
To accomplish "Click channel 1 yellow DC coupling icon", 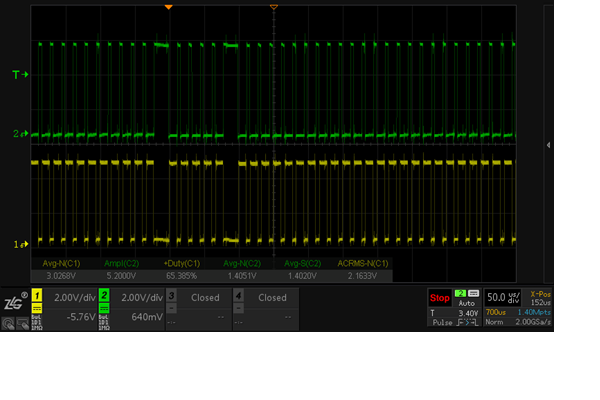I will pos(37,308).
